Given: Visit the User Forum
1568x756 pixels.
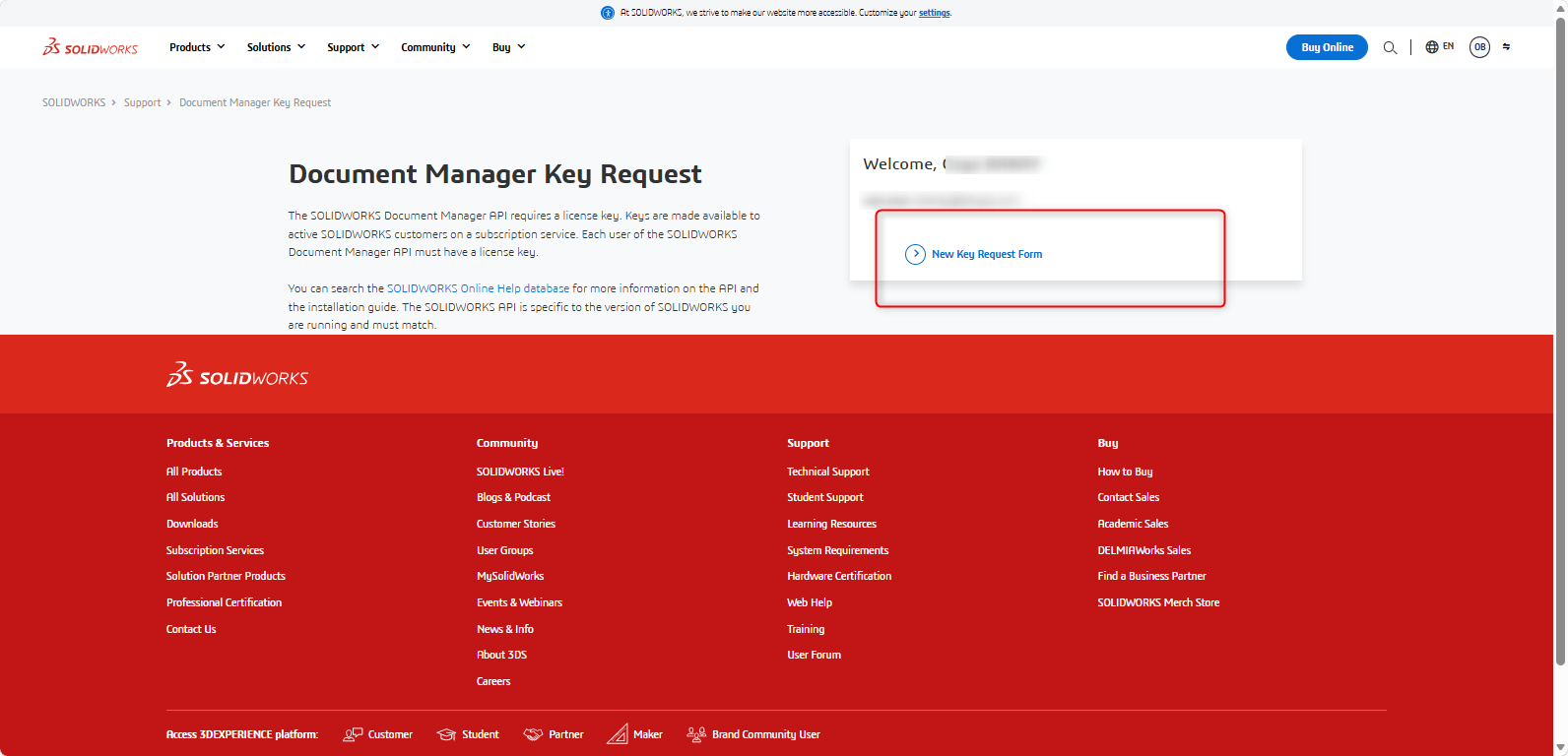Looking at the screenshot, I should click(x=814, y=655).
